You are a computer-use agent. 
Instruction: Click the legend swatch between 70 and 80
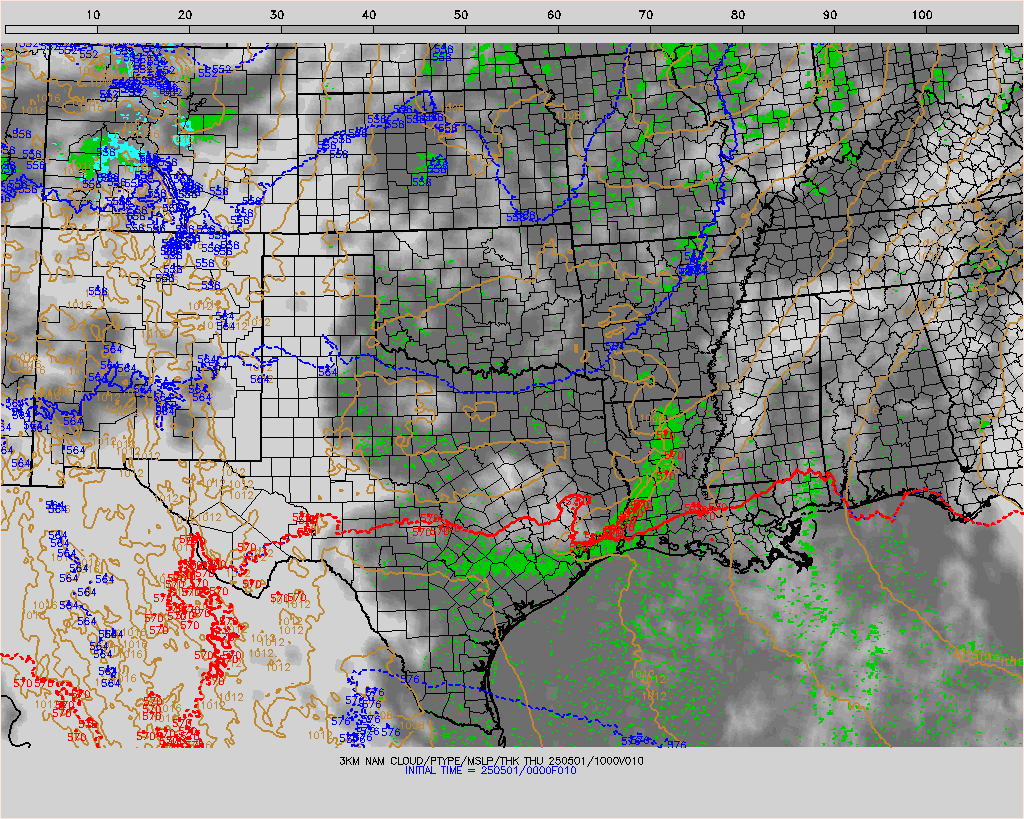[x=696, y=29]
